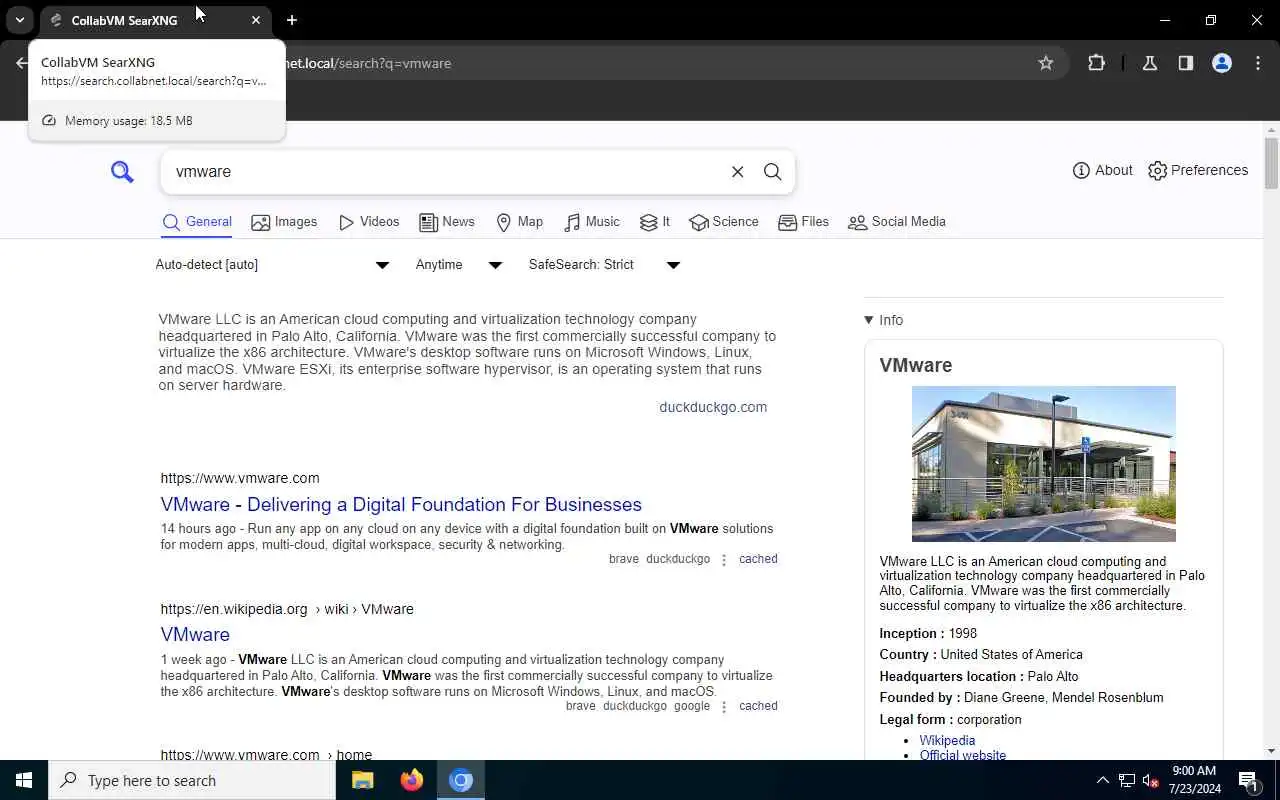1280x800 pixels.
Task: Open a new browser tab
Action: coord(292,20)
